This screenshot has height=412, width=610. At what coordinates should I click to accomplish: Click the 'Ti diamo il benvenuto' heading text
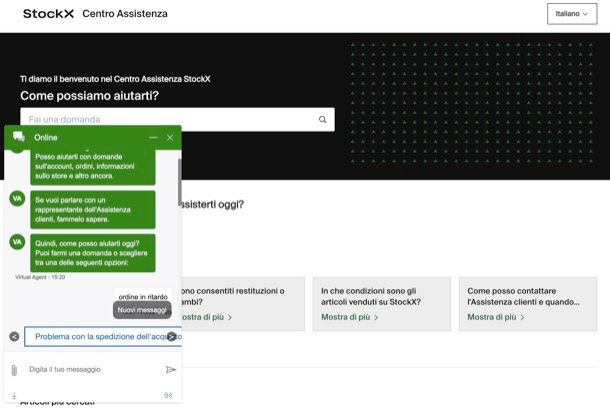click(115, 79)
